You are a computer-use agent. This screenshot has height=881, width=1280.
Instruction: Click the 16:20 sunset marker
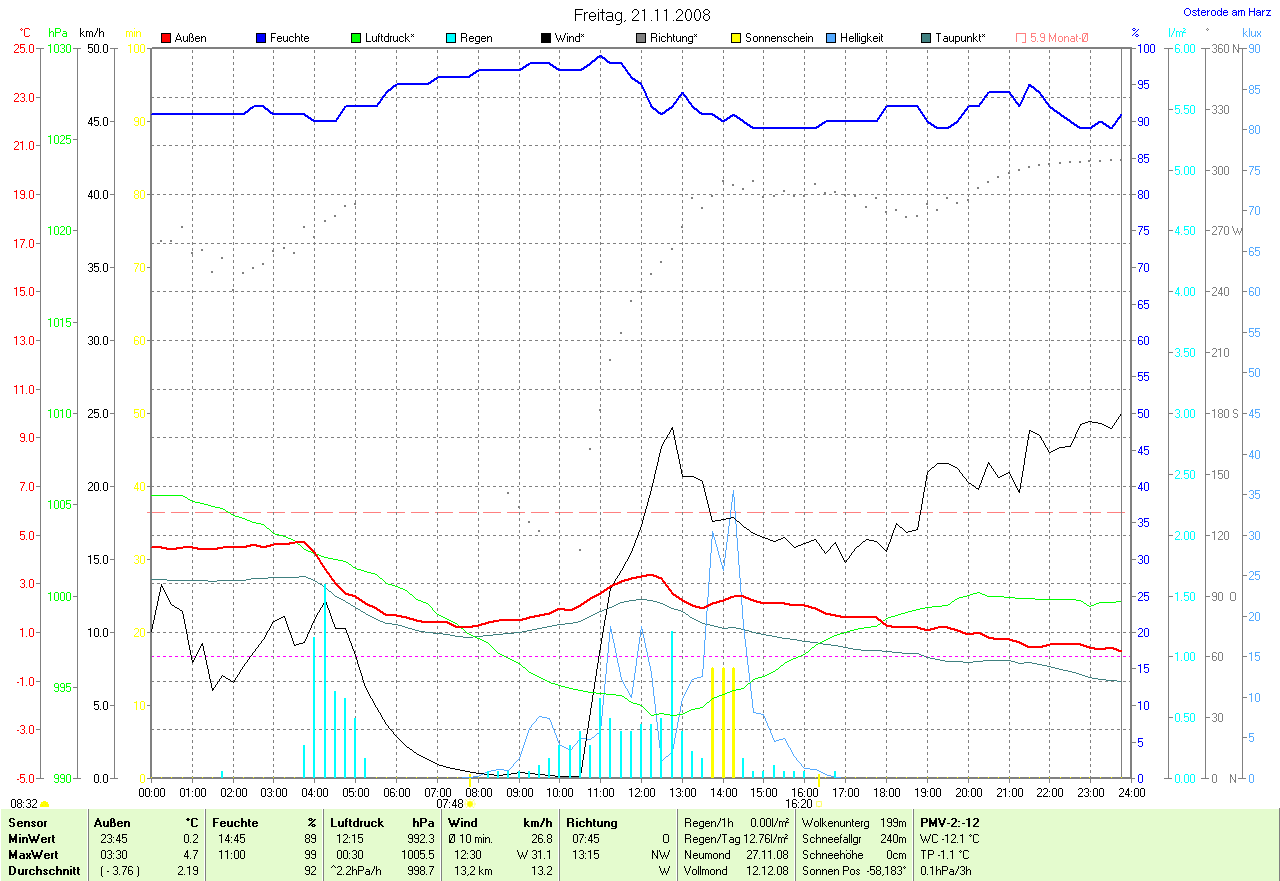818,803
